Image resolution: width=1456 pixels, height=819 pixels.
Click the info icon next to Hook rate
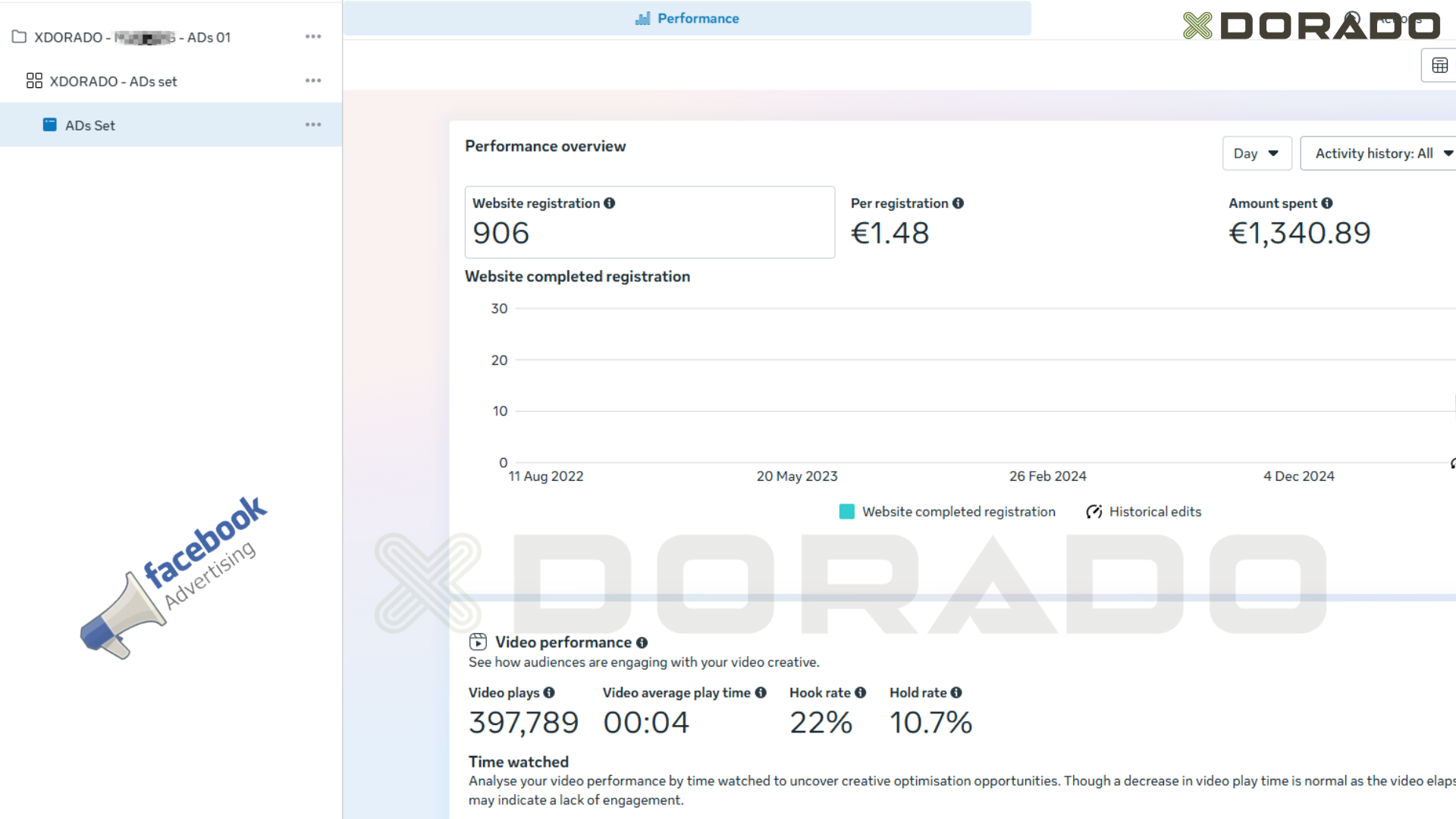(860, 692)
